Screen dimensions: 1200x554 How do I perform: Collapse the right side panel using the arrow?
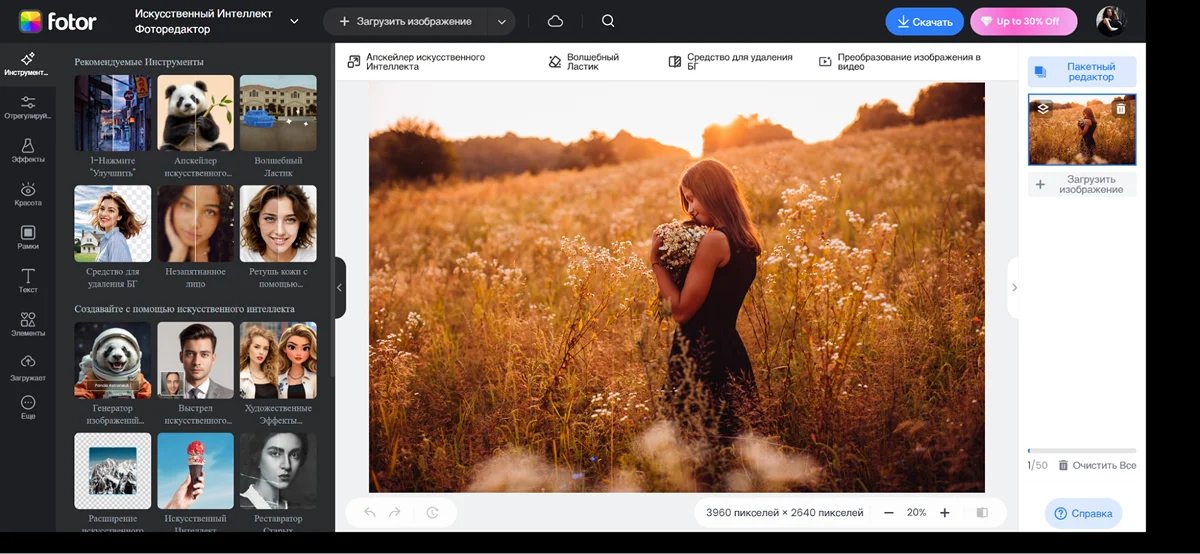pyautogui.click(x=1014, y=287)
